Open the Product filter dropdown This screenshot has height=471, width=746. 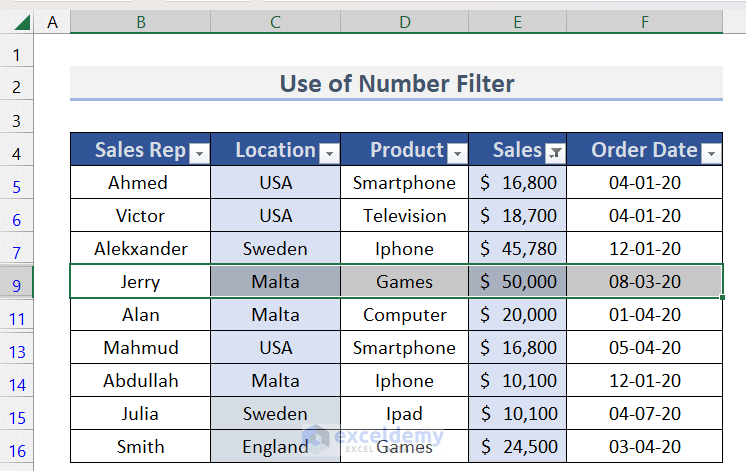point(457,153)
